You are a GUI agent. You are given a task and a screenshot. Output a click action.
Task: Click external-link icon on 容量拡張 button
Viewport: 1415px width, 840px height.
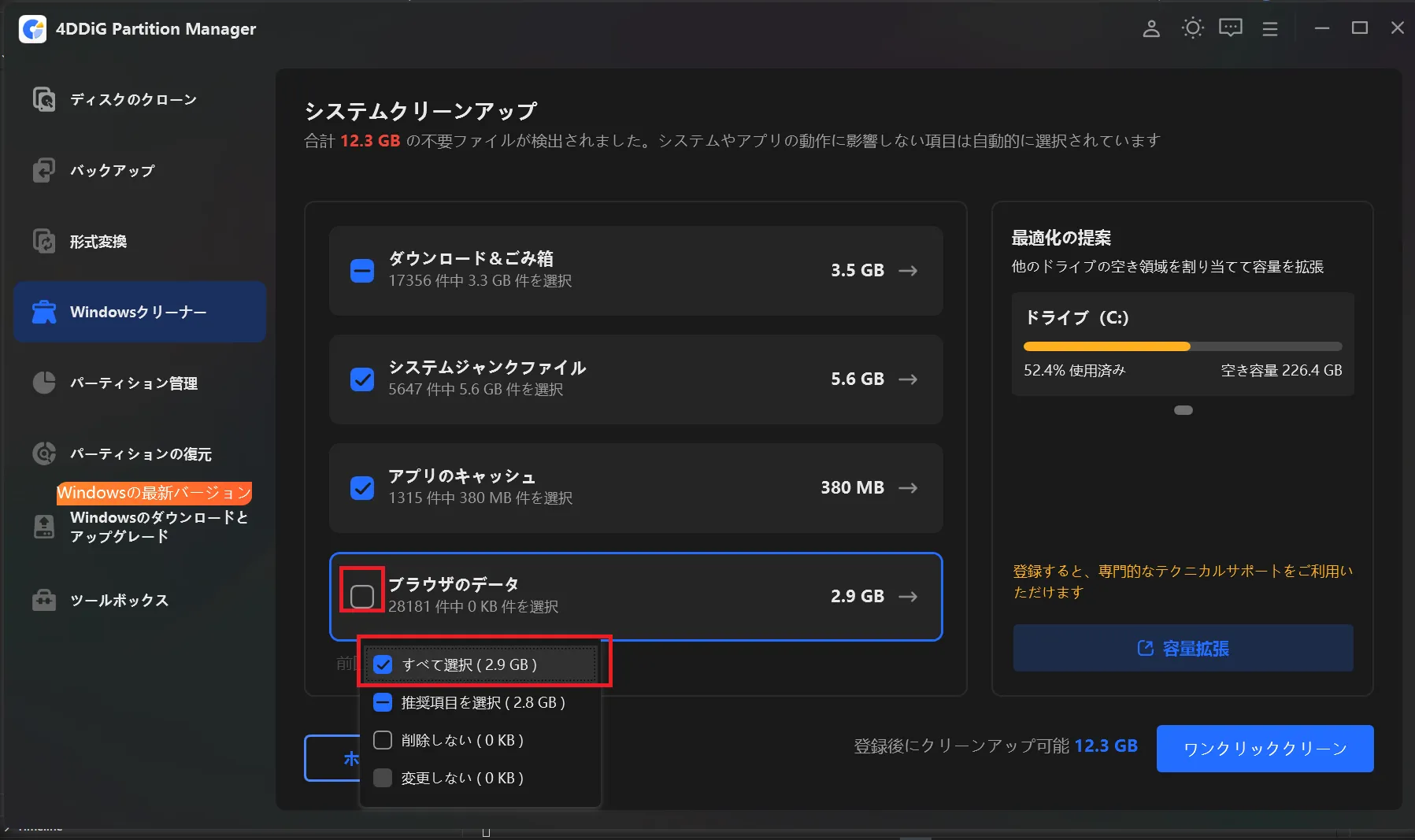pos(1146,648)
